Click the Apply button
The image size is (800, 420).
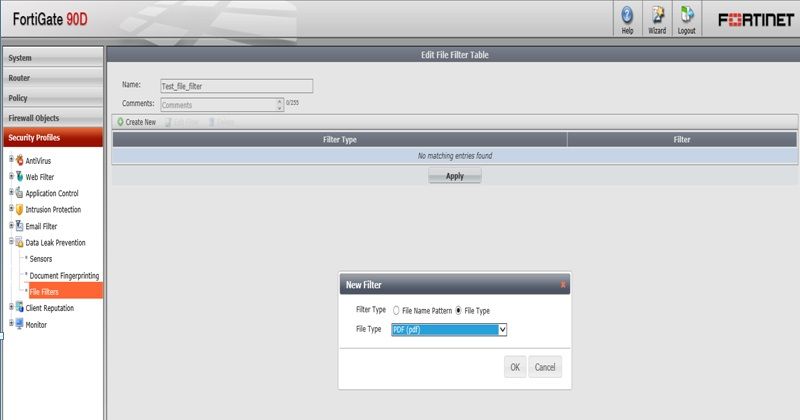click(455, 176)
